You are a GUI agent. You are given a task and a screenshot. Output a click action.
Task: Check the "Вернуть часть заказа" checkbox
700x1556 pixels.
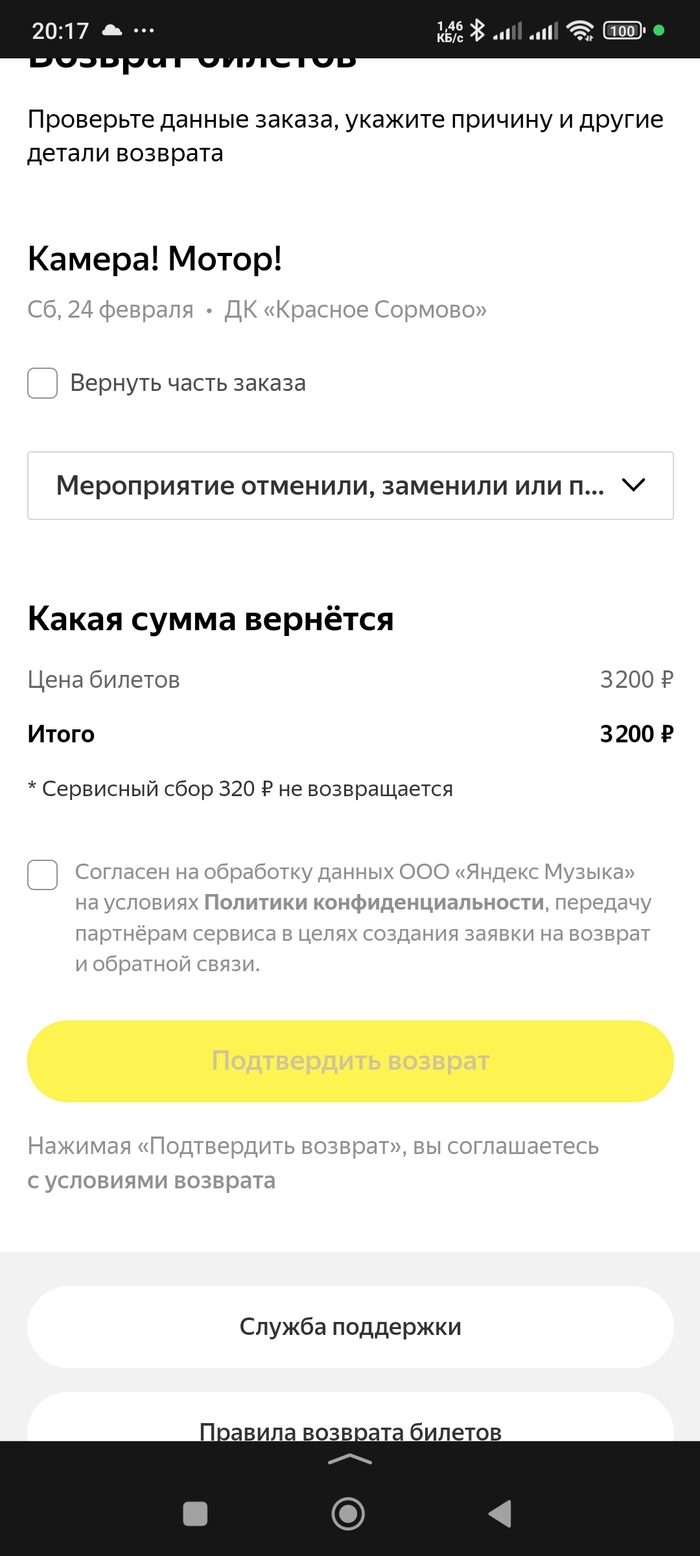click(x=42, y=383)
